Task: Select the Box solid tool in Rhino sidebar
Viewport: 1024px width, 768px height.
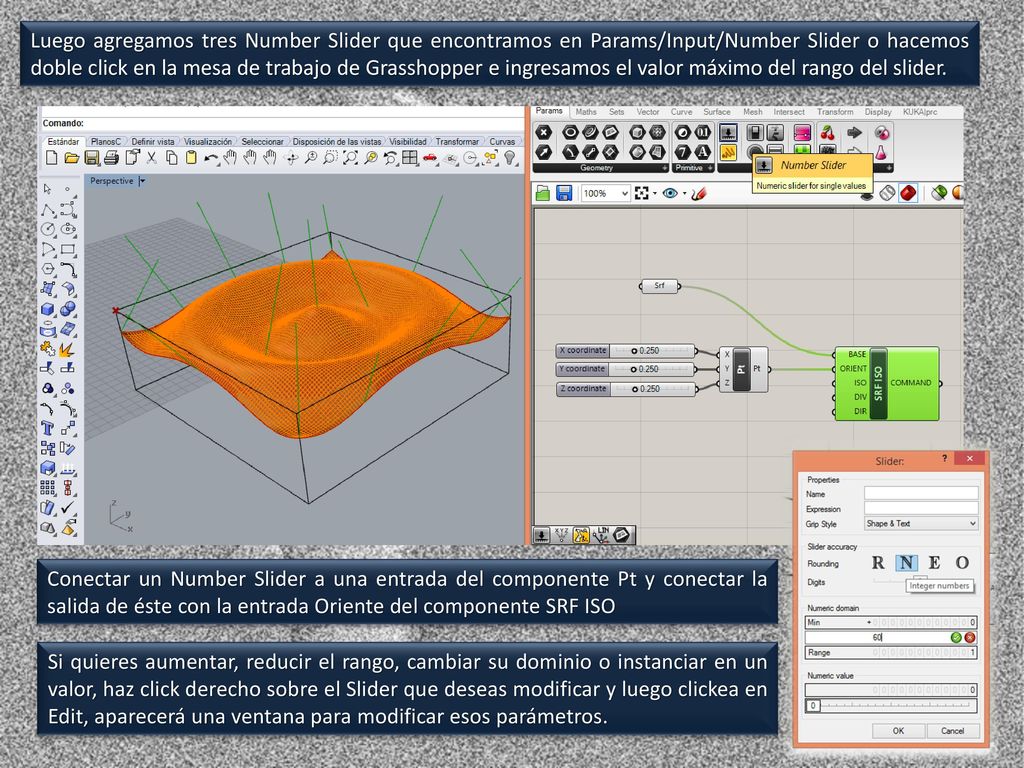Action: (x=48, y=309)
